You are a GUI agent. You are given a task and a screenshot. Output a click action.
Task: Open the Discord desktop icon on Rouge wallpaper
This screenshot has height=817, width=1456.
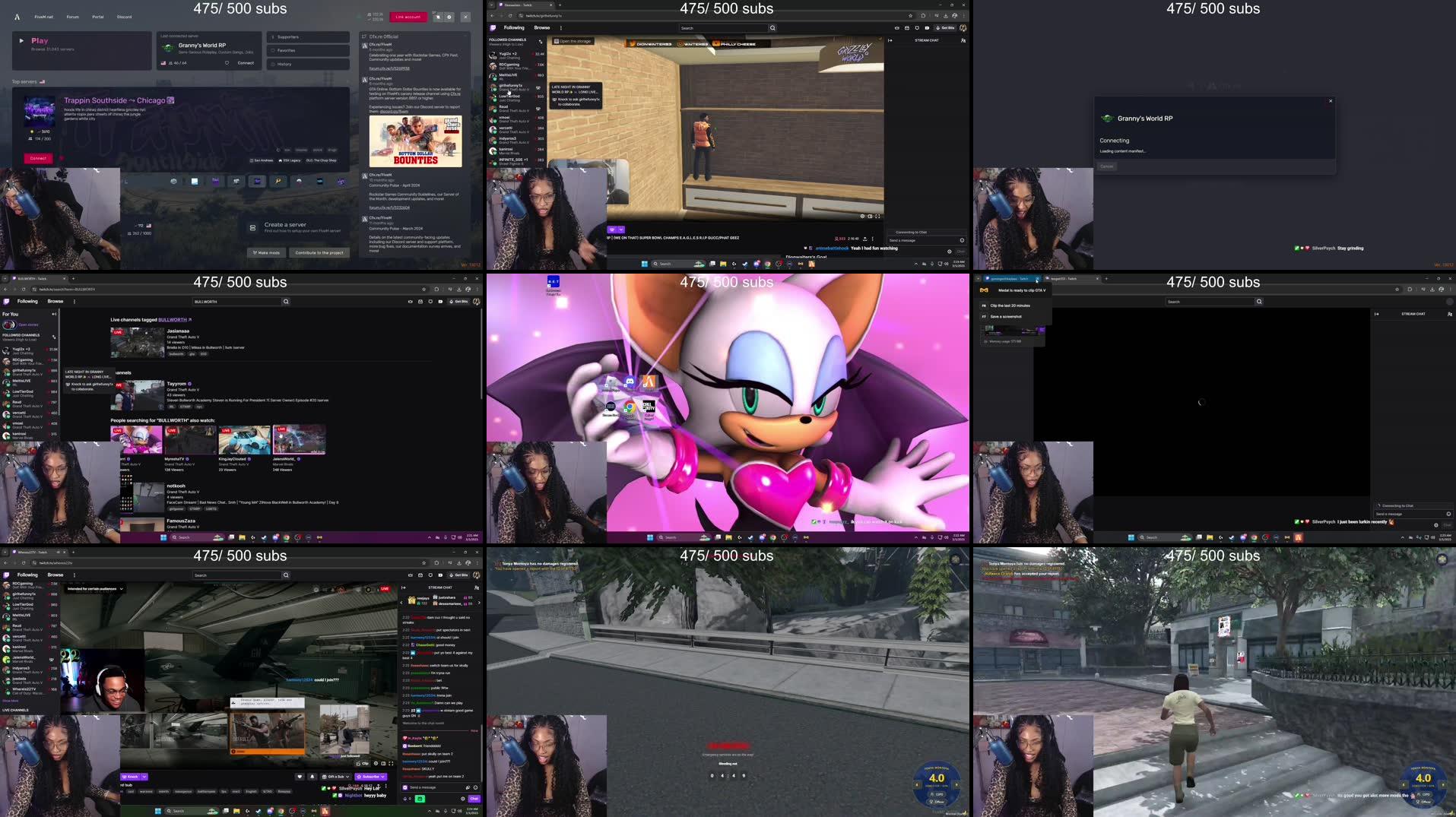pyautogui.click(x=630, y=383)
